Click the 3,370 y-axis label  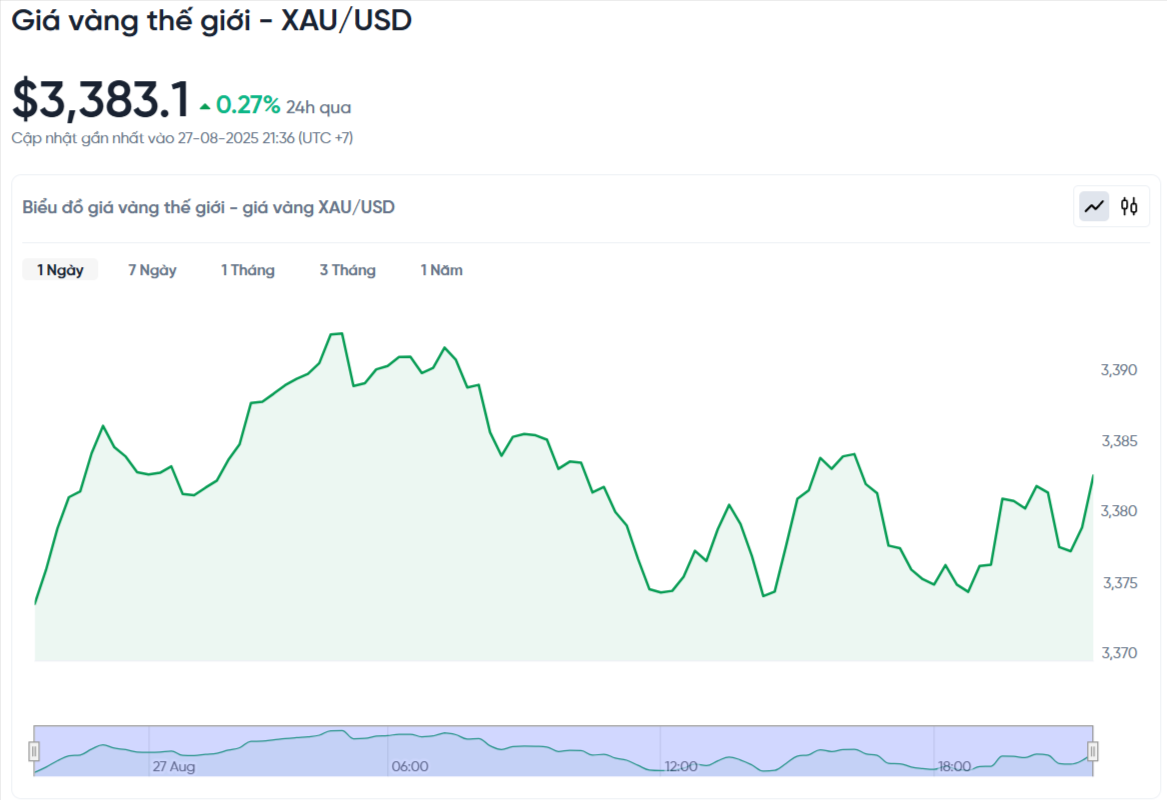click(1119, 653)
